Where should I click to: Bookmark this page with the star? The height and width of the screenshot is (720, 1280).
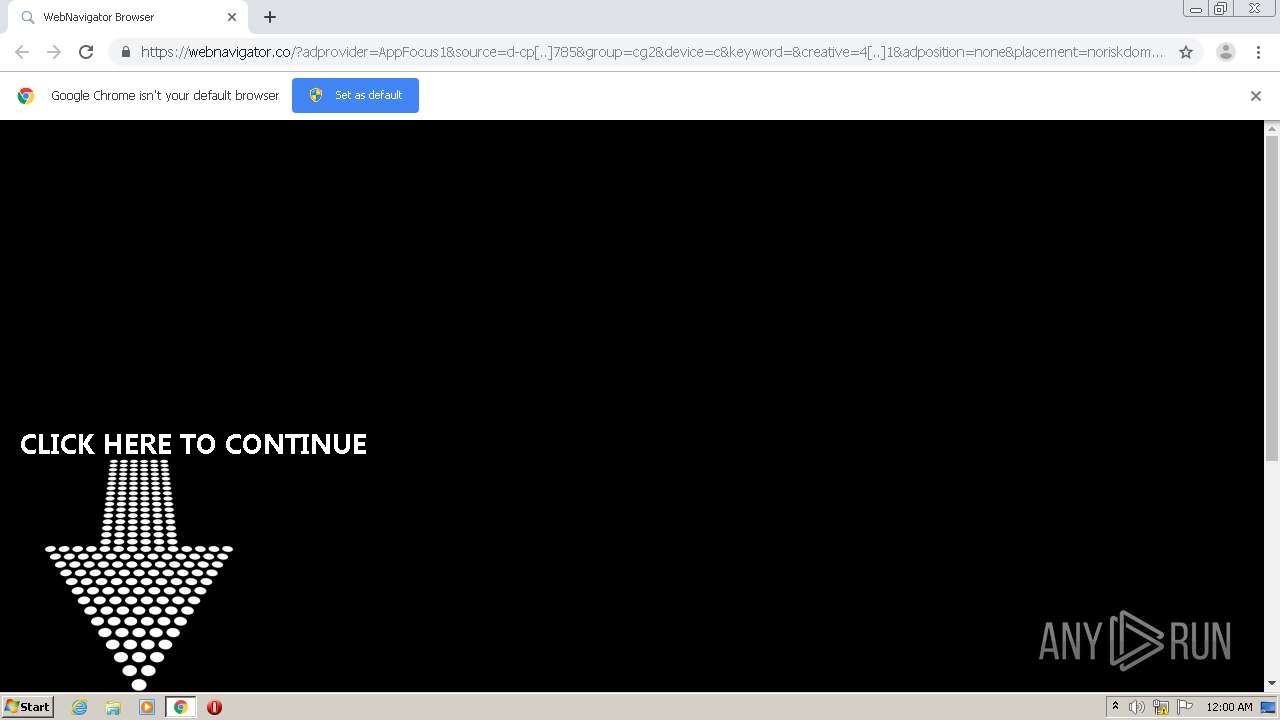[1186, 52]
